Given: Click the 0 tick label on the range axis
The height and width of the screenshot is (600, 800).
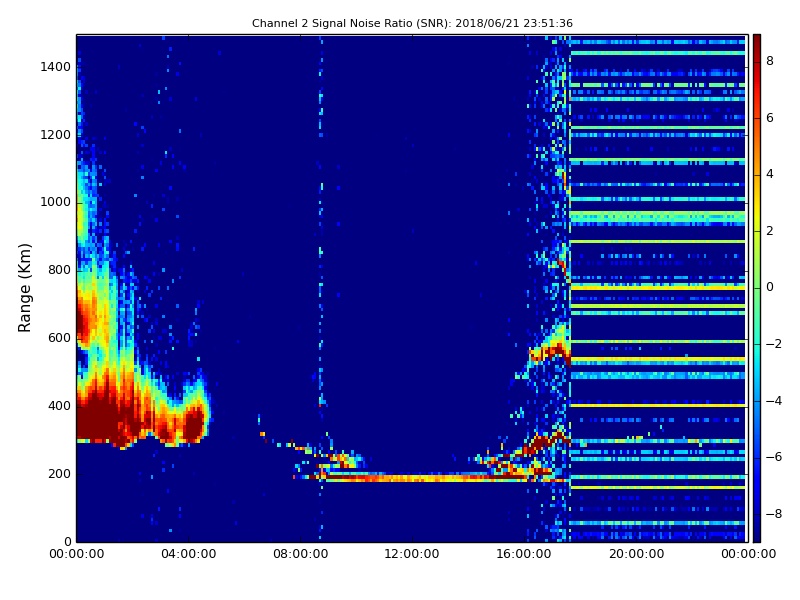Looking at the screenshot, I should click(x=67, y=541).
